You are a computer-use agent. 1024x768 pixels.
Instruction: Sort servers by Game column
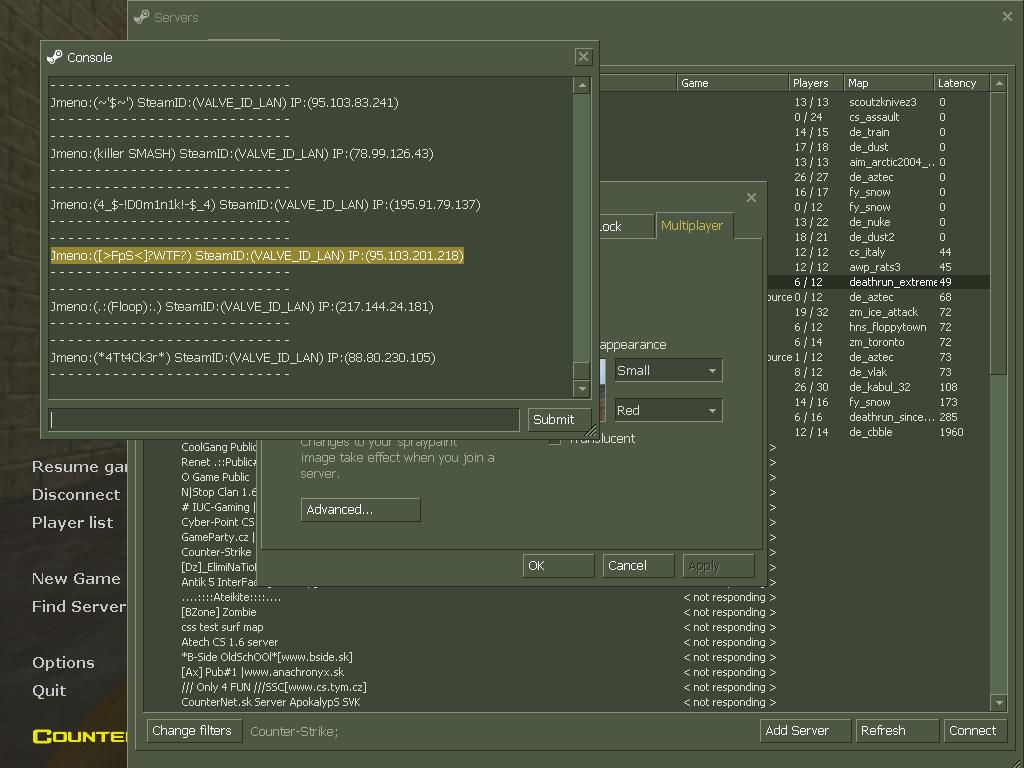click(732, 83)
